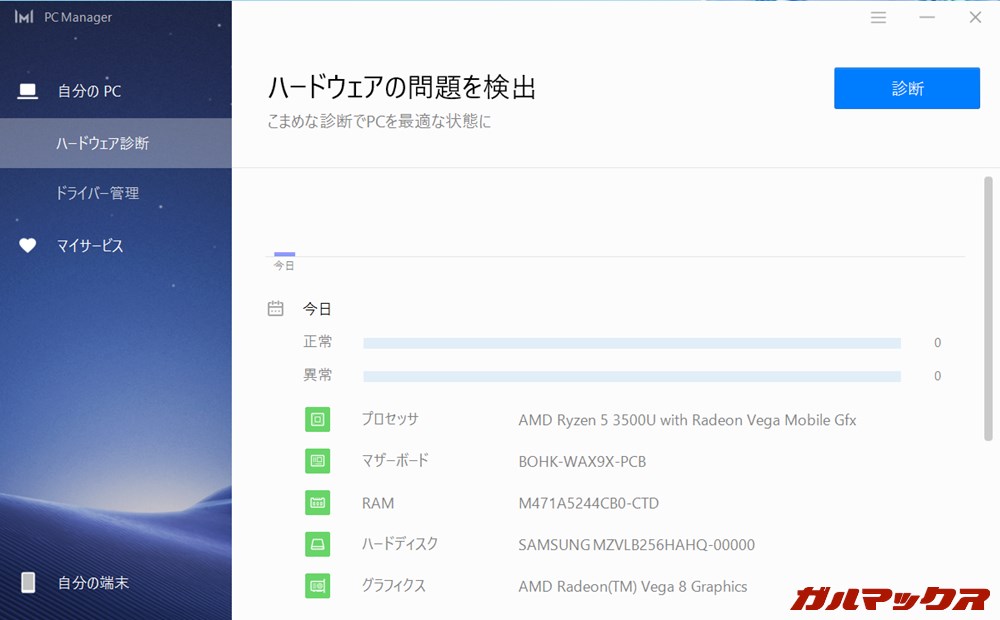Click the green RAM icon
Viewport: 1000px width, 620px height.
click(317, 503)
